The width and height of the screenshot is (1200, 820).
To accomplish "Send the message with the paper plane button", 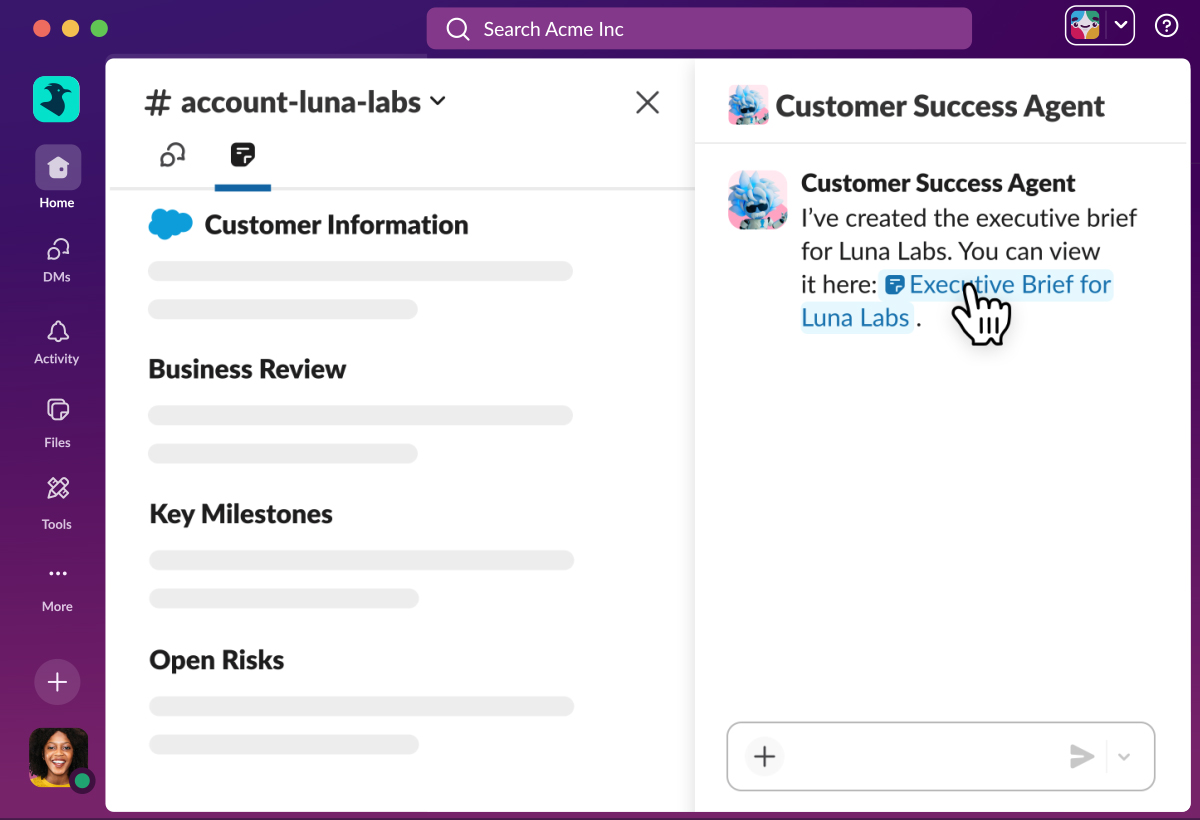I will pos(1083,757).
